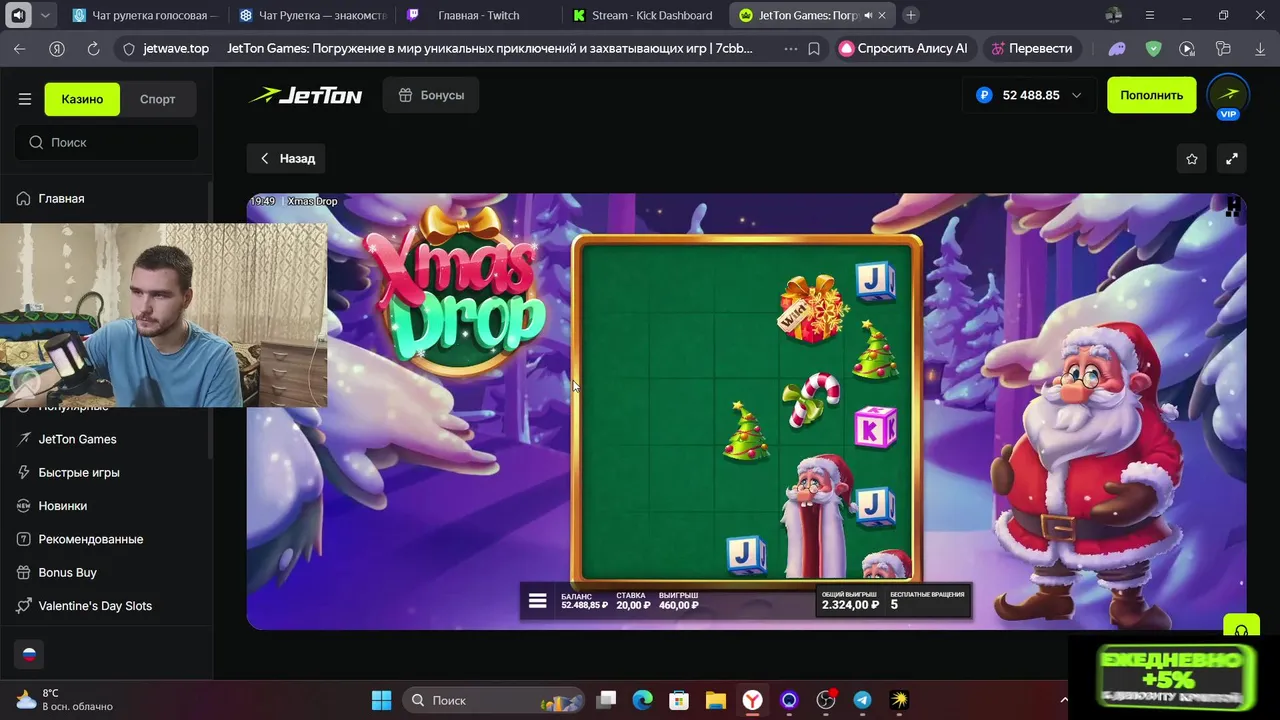Click the Перевести translate button
Image resolution: width=1280 pixels, height=720 pixels.
[x=1031, y=48]
